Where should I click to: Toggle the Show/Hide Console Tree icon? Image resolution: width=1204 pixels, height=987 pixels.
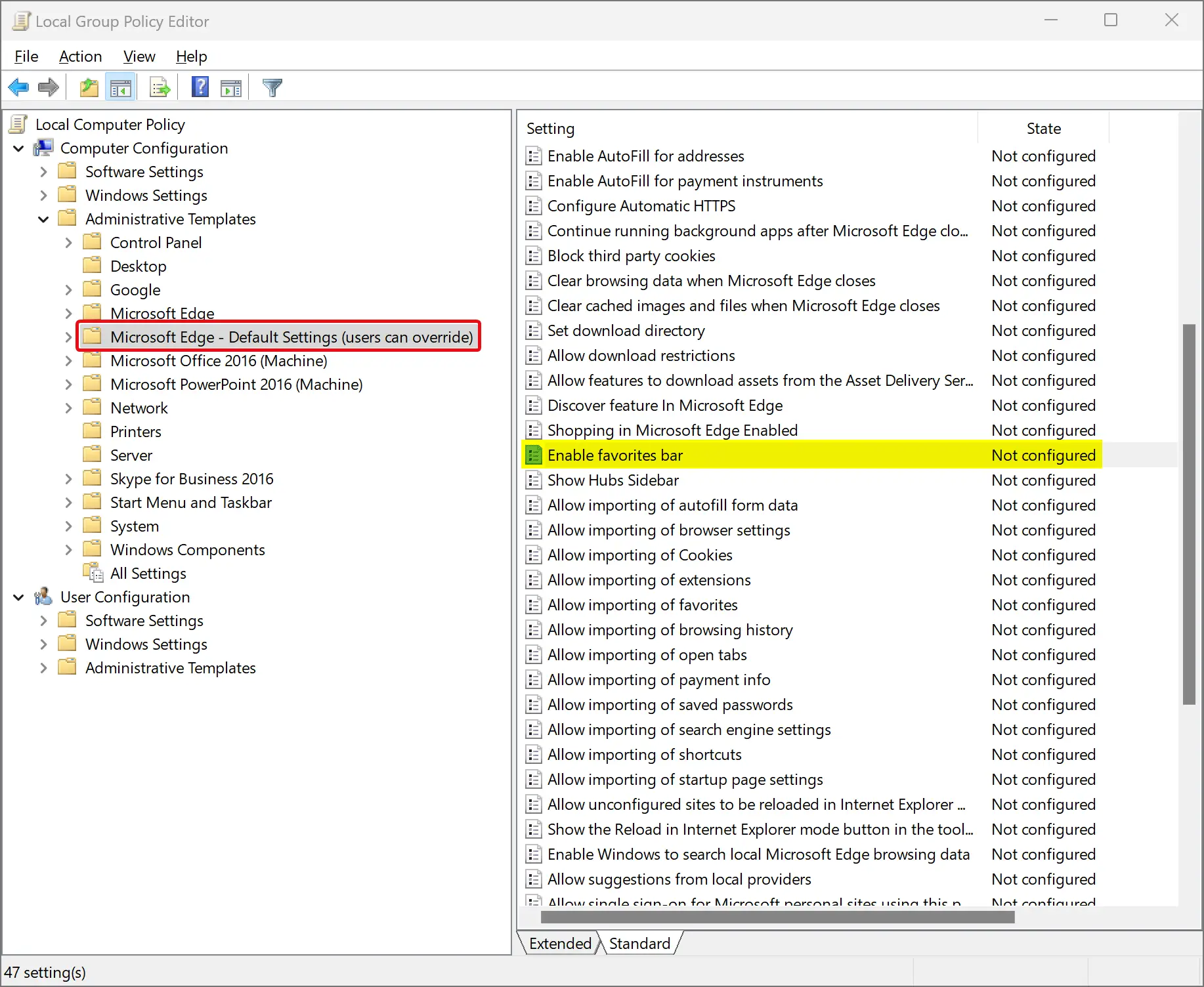tap(121, 87)
